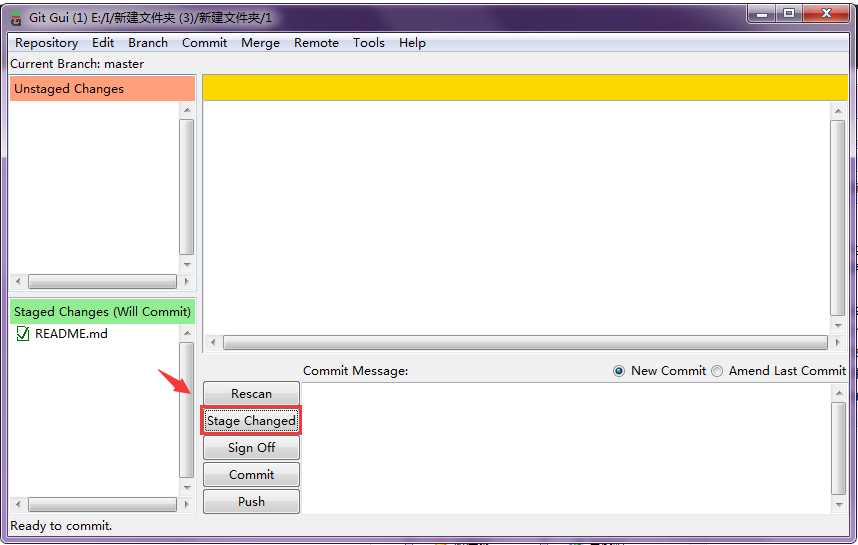This screenshot has width=858, height=545.
Task: Click the Unstaged Changes scroll right arrow
Action: pos(187,281)
